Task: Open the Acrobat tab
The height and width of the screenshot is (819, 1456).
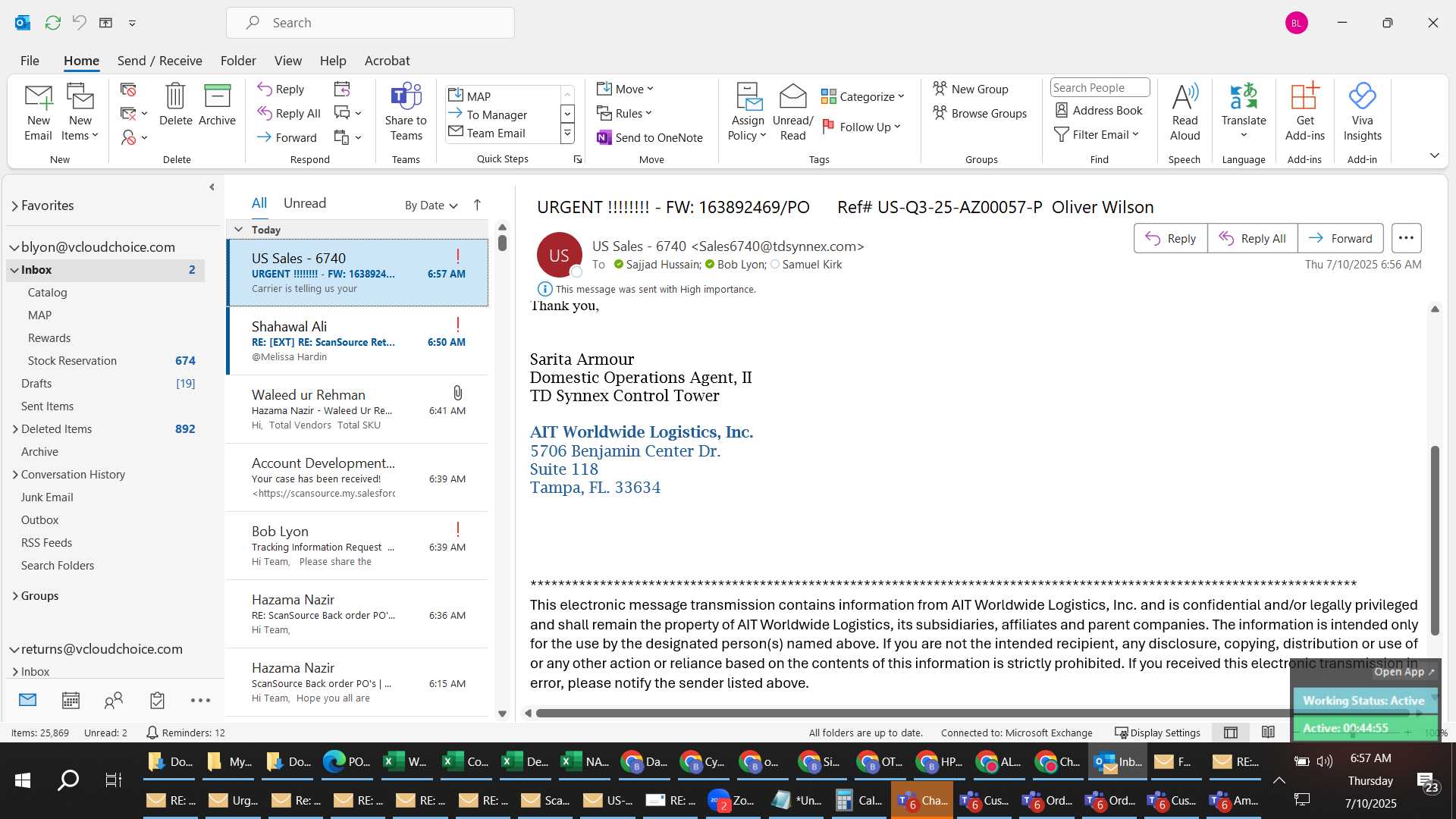Action: 387,61
